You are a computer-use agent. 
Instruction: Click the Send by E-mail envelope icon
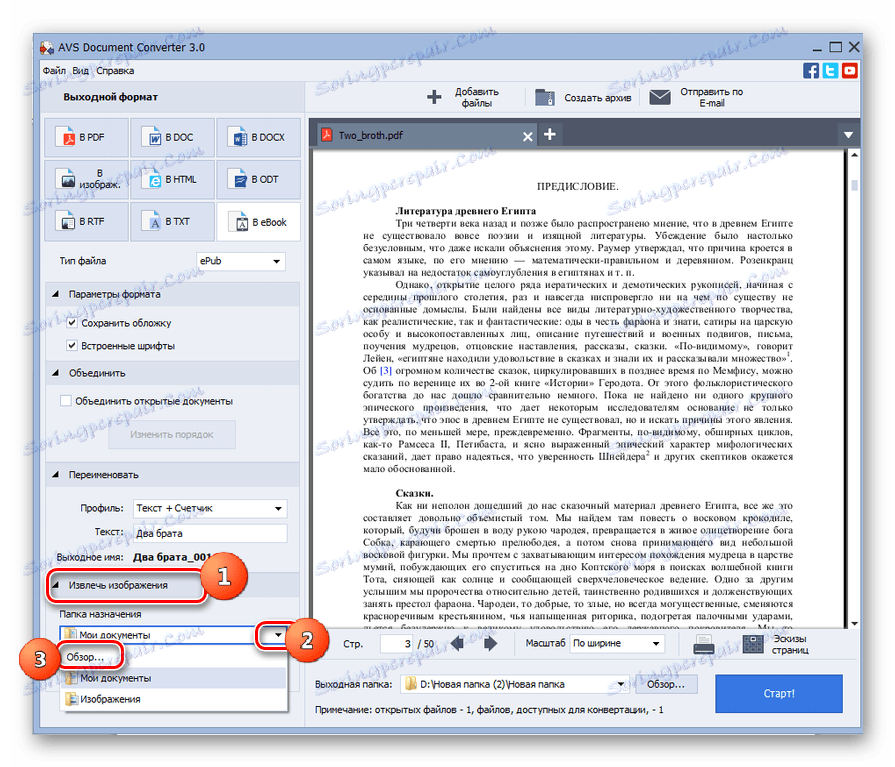pyautogui.click(x=660, y=97)
